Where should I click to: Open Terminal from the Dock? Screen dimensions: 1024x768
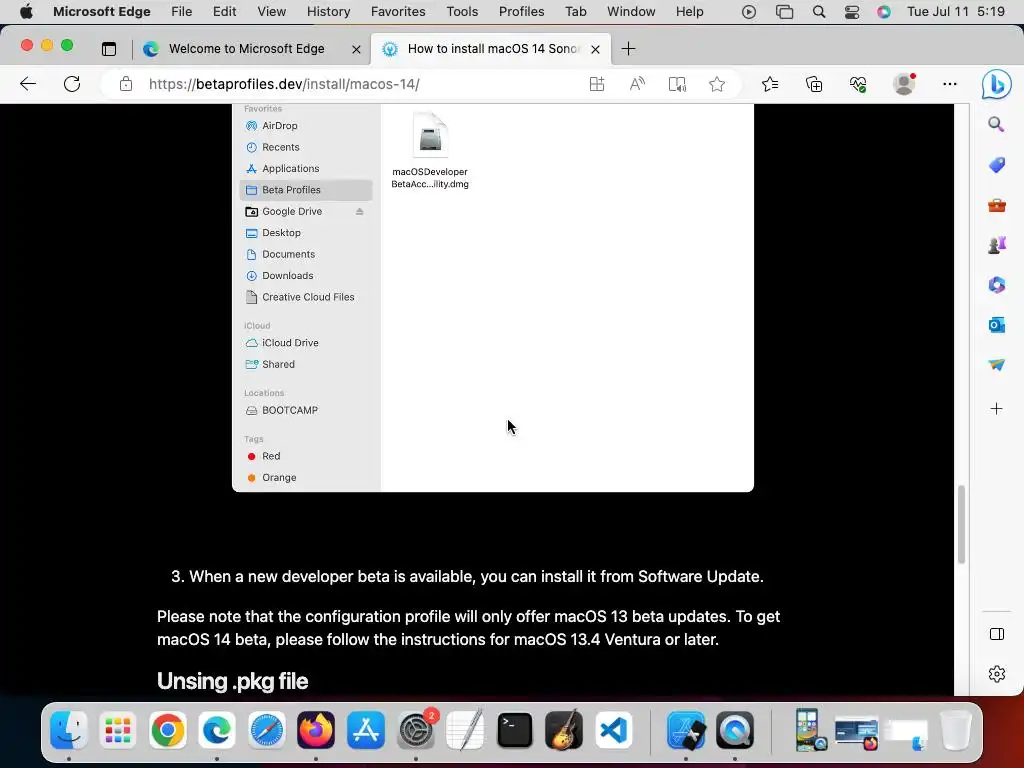pyautogui.click(x=515, y=730)
